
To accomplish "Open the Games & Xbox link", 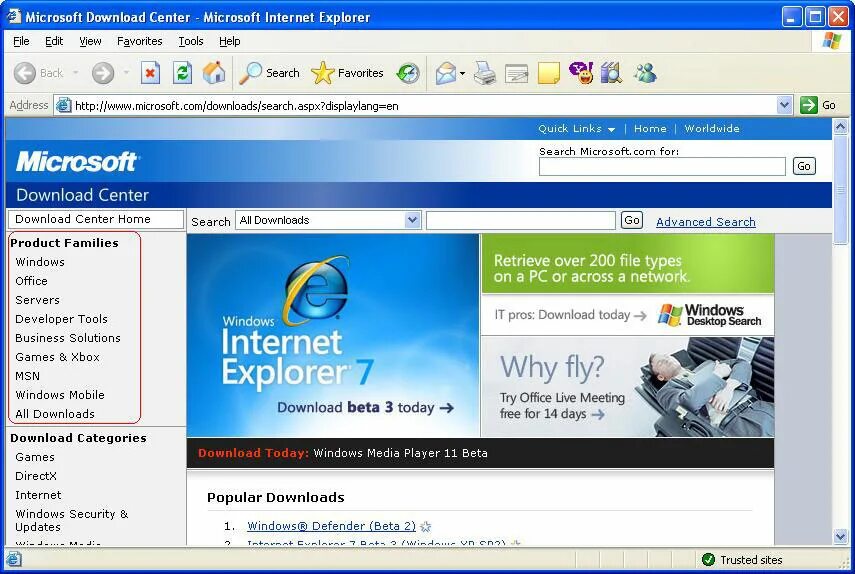I will coord(57,357).
